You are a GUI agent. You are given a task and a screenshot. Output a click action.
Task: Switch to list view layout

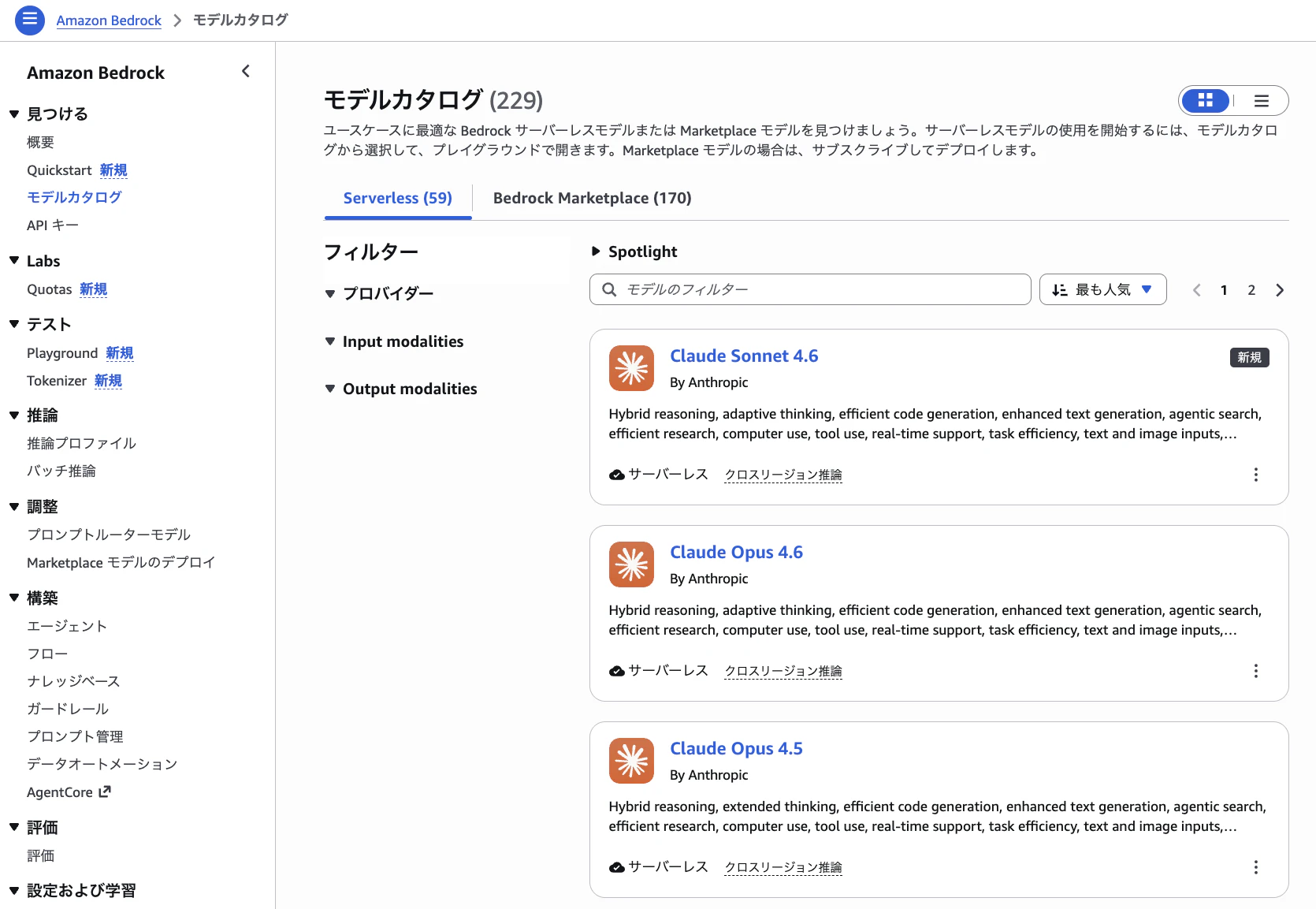tap(1261, 101)
